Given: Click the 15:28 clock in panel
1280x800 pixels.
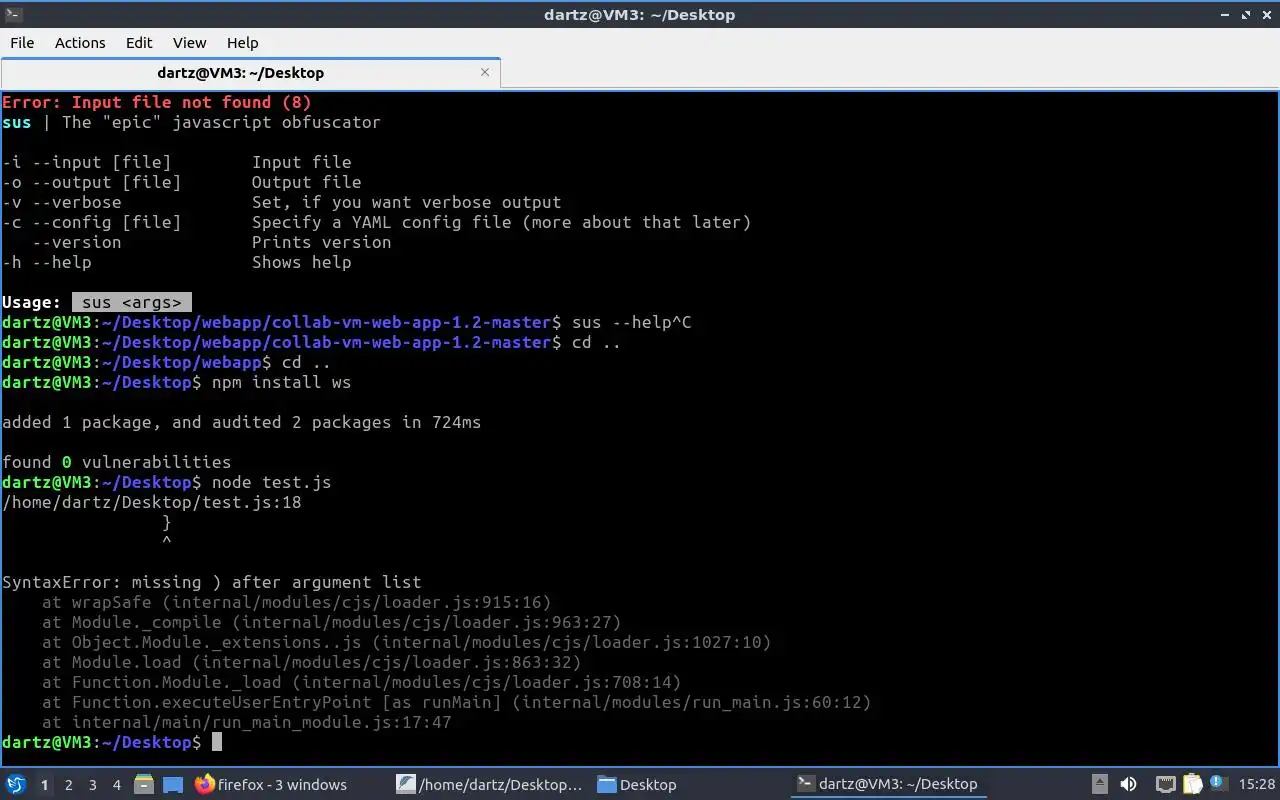Looking at the screenshot, I should pyautogui.click(x=1257, y=785).
